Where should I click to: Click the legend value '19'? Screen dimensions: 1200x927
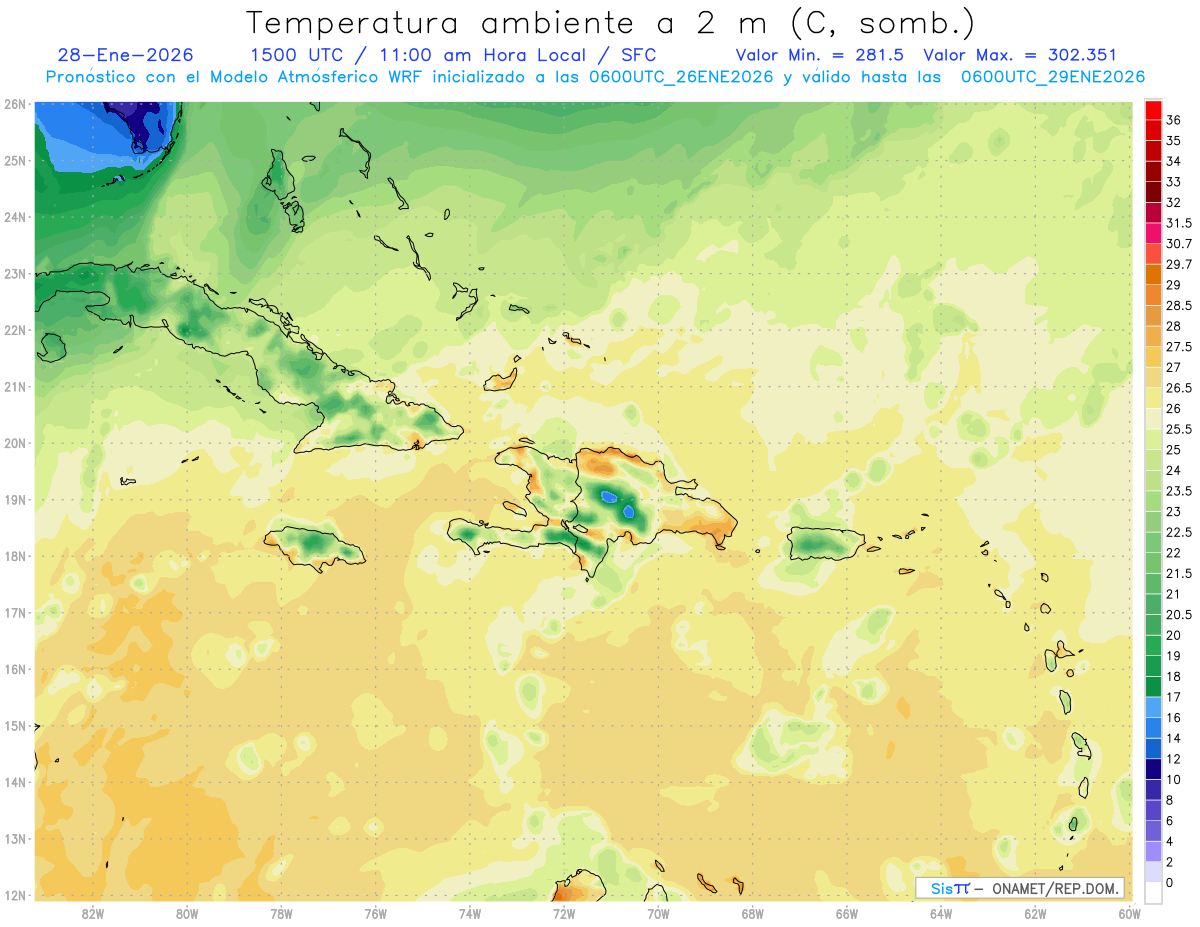point(1174,656)
